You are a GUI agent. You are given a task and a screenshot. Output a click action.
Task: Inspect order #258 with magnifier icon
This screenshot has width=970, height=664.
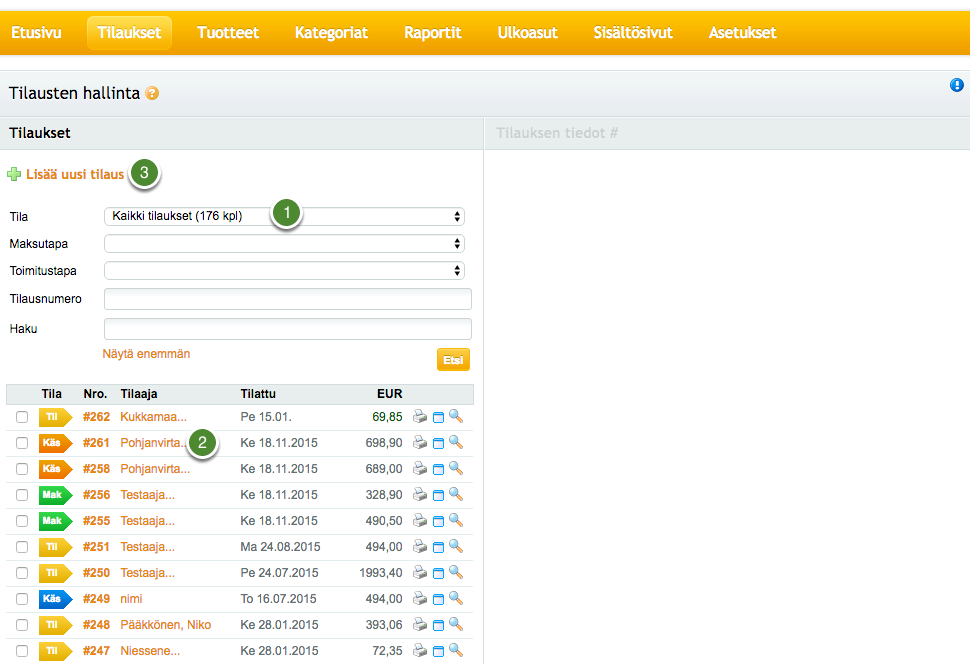[x=456, y=468]
